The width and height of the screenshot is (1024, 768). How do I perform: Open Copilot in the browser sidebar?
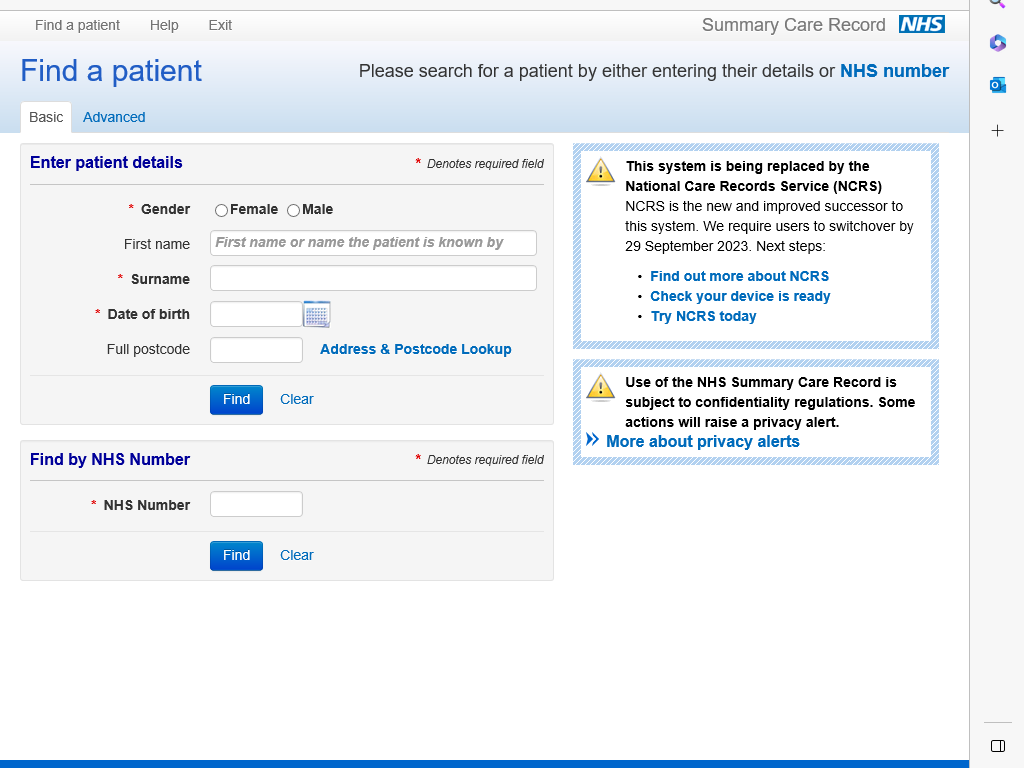(997, 43)
